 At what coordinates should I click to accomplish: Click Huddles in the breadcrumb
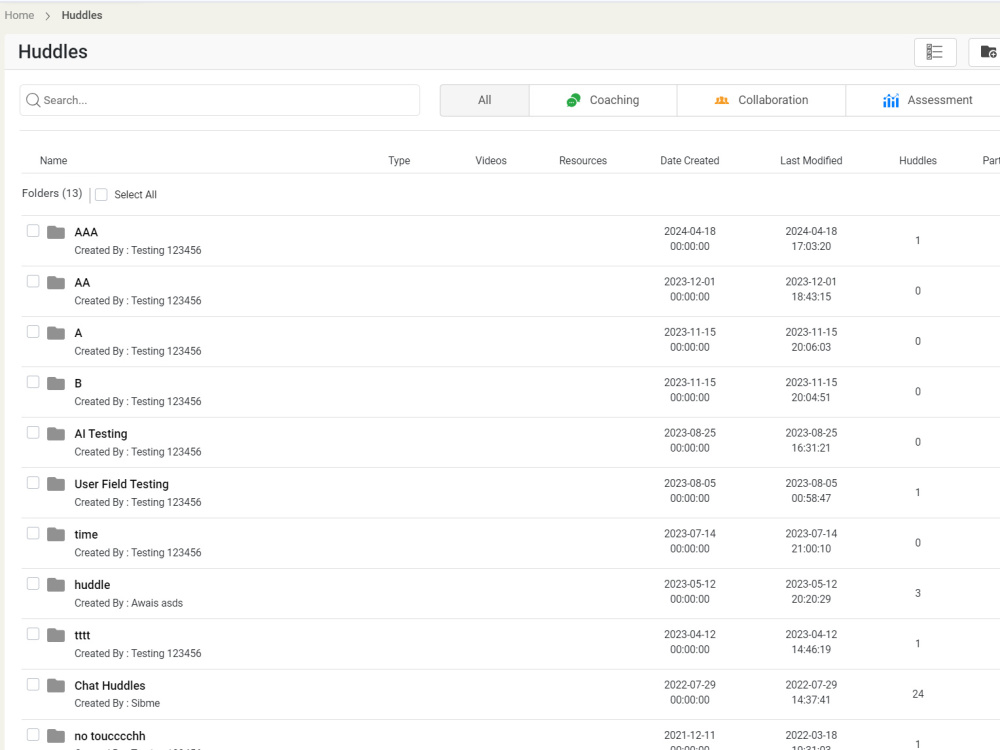(x=82, y=15)
